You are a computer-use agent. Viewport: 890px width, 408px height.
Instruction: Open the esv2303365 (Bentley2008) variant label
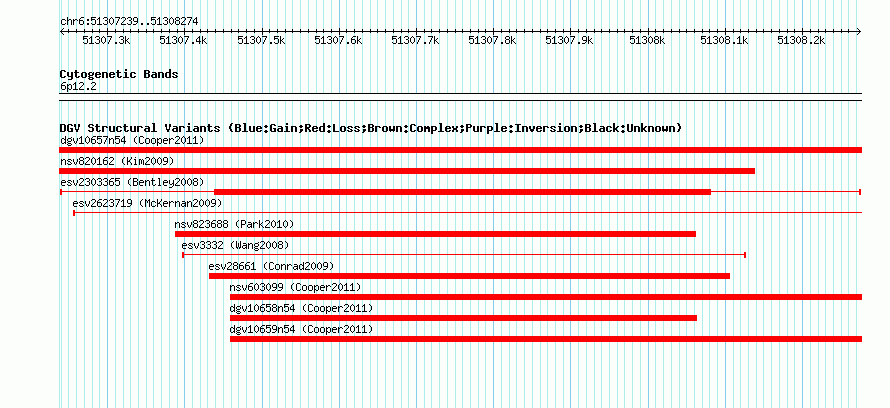coord(132,182)
